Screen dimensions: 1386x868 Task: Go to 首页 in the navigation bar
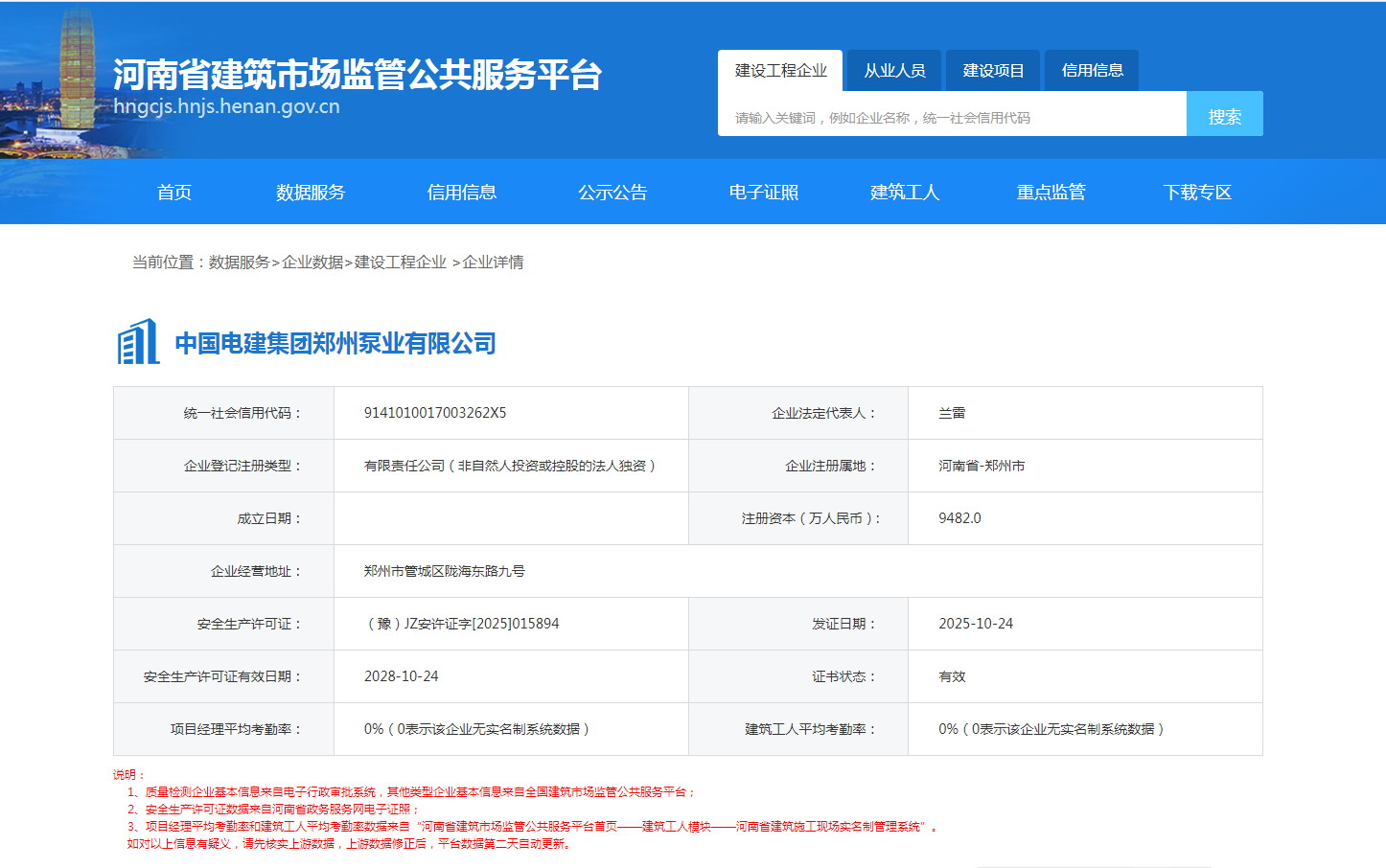click(x=174, y=193)
